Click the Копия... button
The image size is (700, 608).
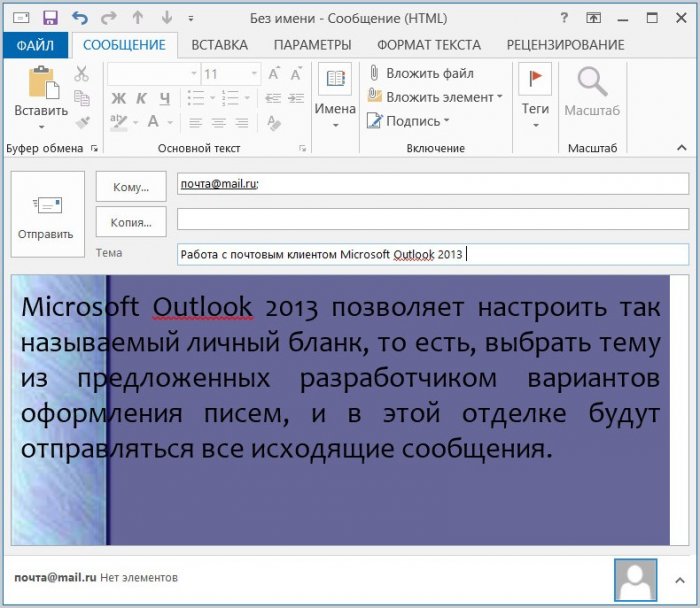(131, 222)
